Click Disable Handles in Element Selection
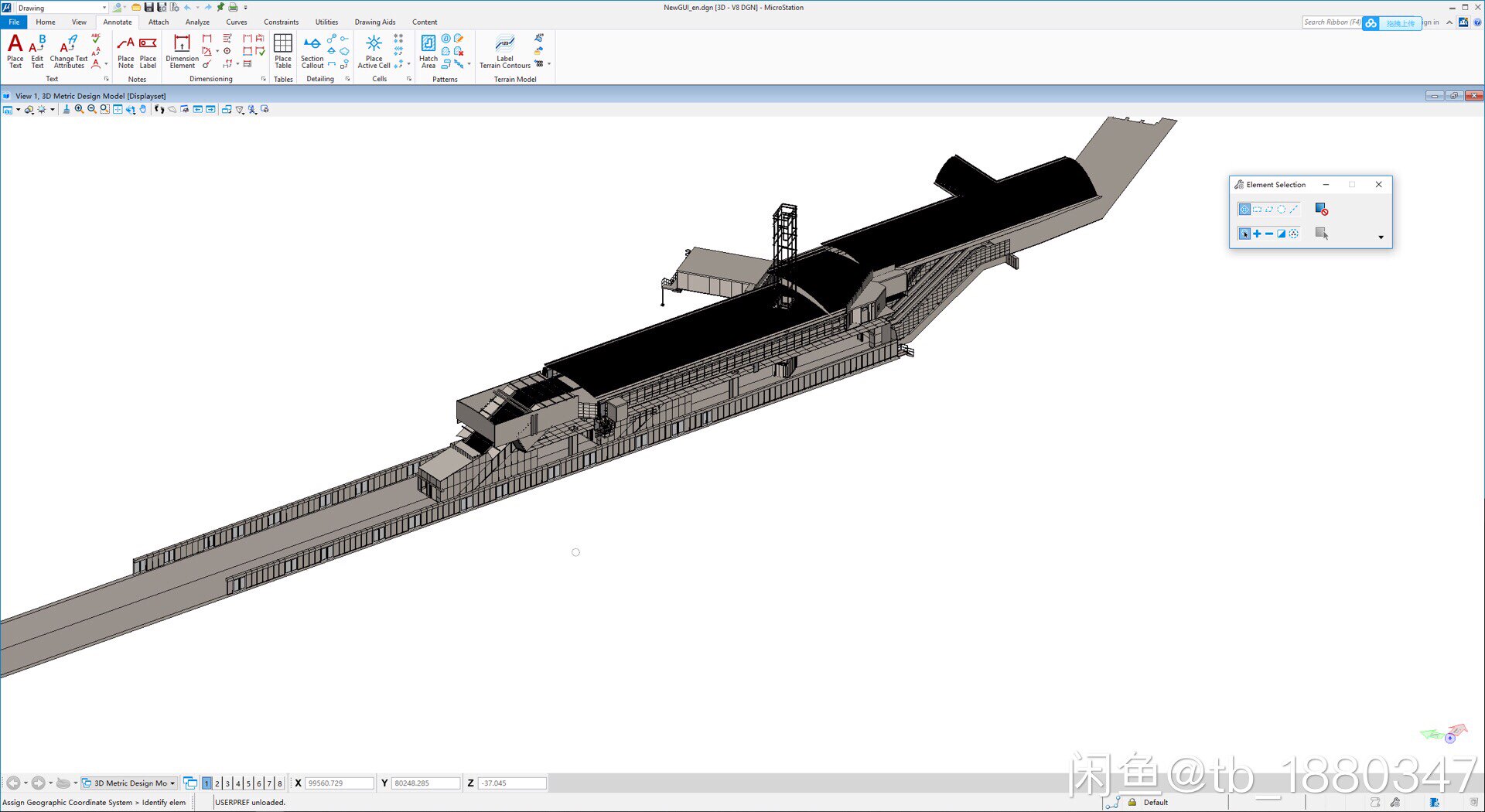 [x=1321, y=210]
